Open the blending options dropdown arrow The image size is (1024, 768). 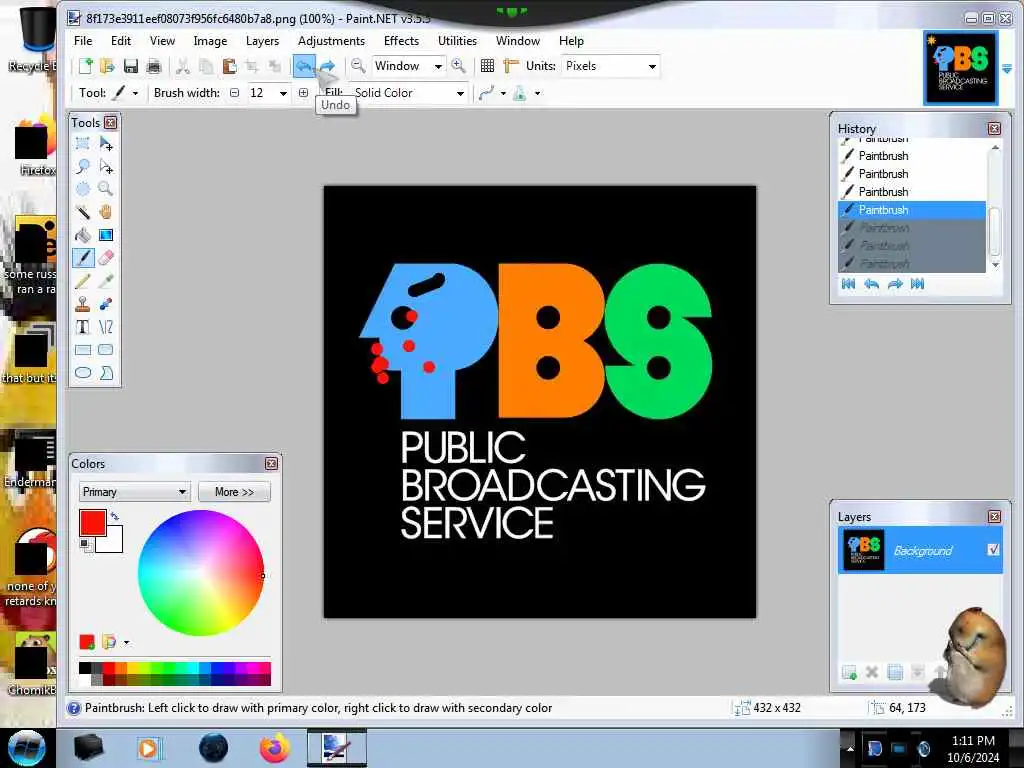pyautogui.click(x=537, y=93)
